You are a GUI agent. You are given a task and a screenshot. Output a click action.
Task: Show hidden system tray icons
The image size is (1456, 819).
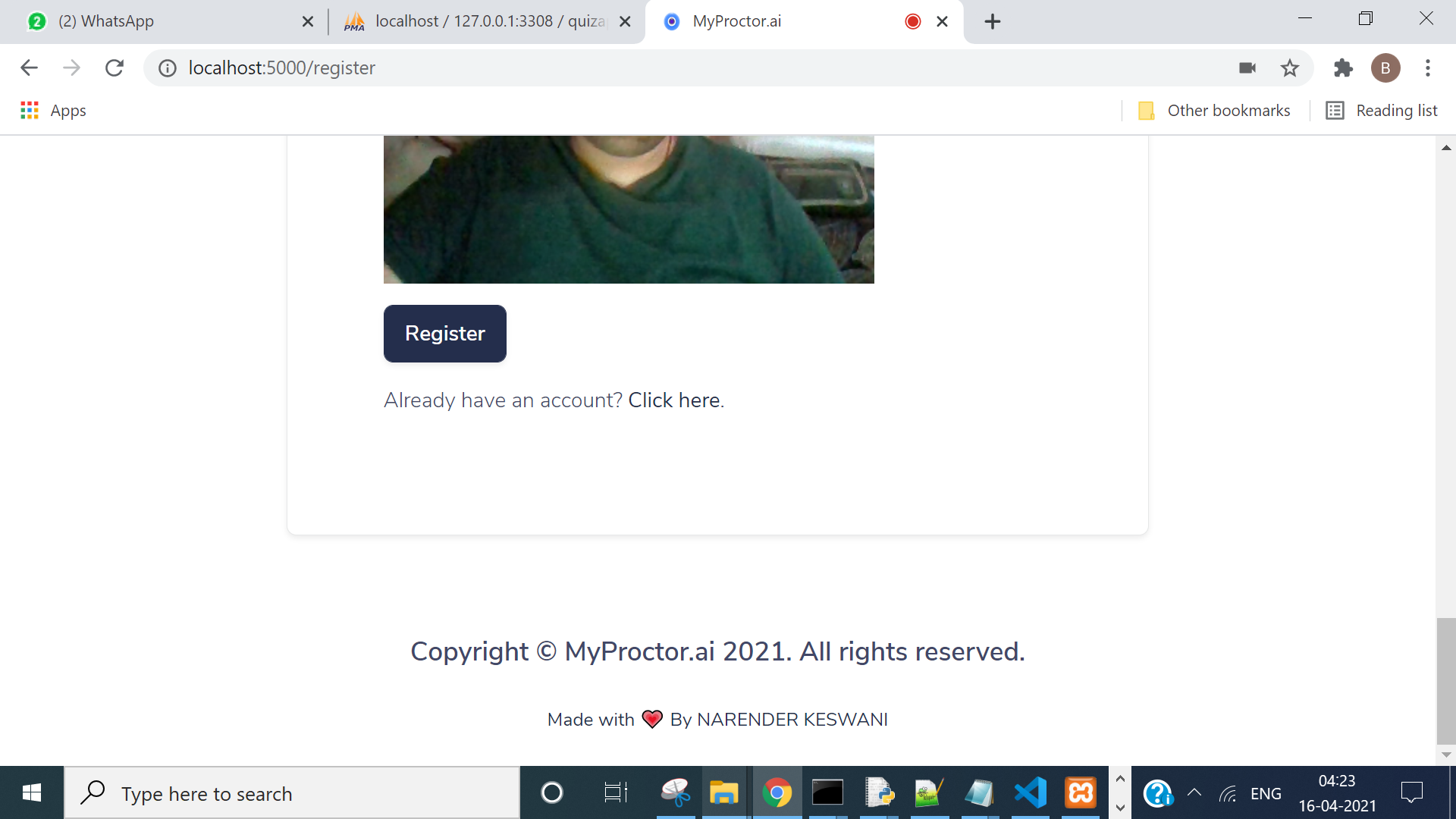[x=1194, y=793]
